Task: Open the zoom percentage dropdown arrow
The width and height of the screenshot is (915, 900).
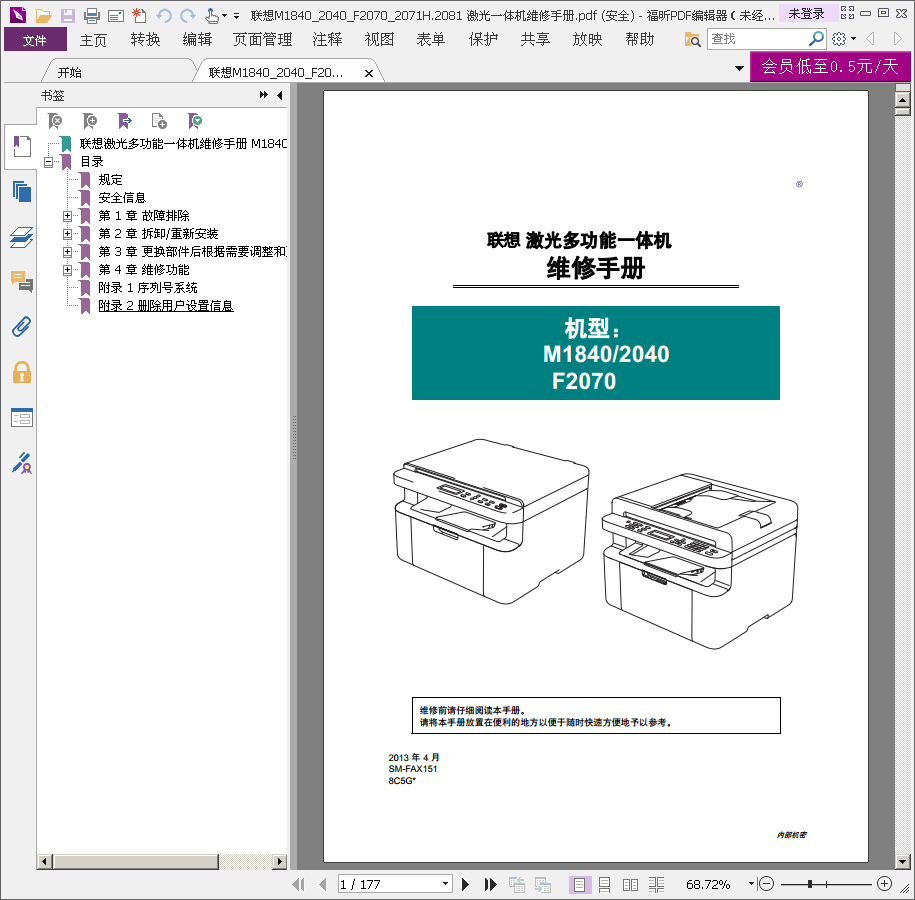Action: pyautogui.click(x=751, y=884)
